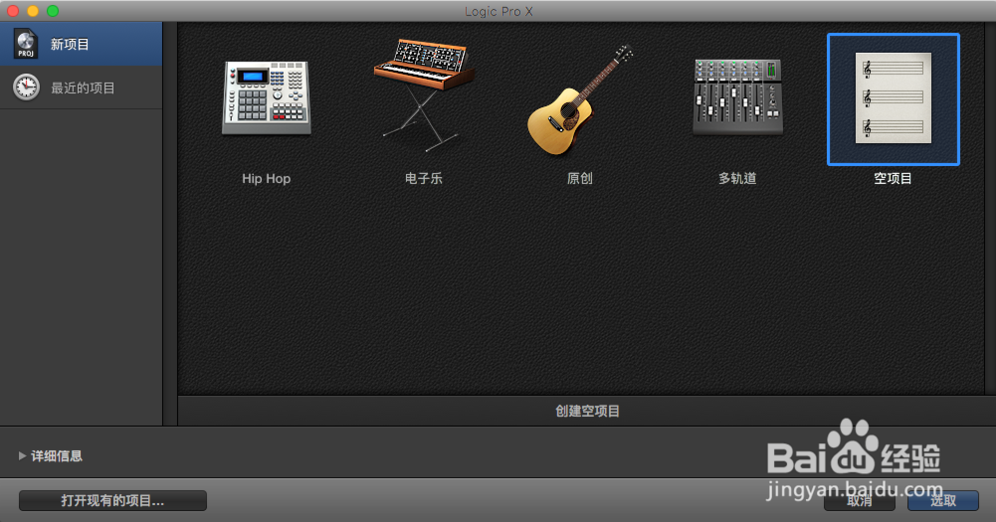Screen dimensions: 996x522
Task: Select the 多轨道 mixer template icon
Action: pyautogui.click(x=737, y=97)
